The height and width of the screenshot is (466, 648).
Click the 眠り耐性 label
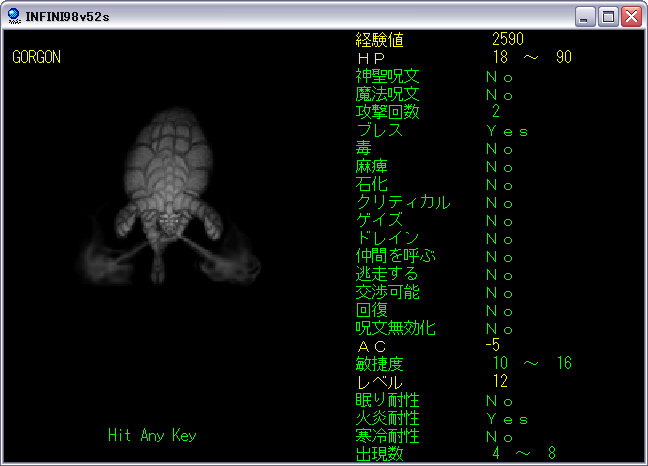[x=387, y=400]
